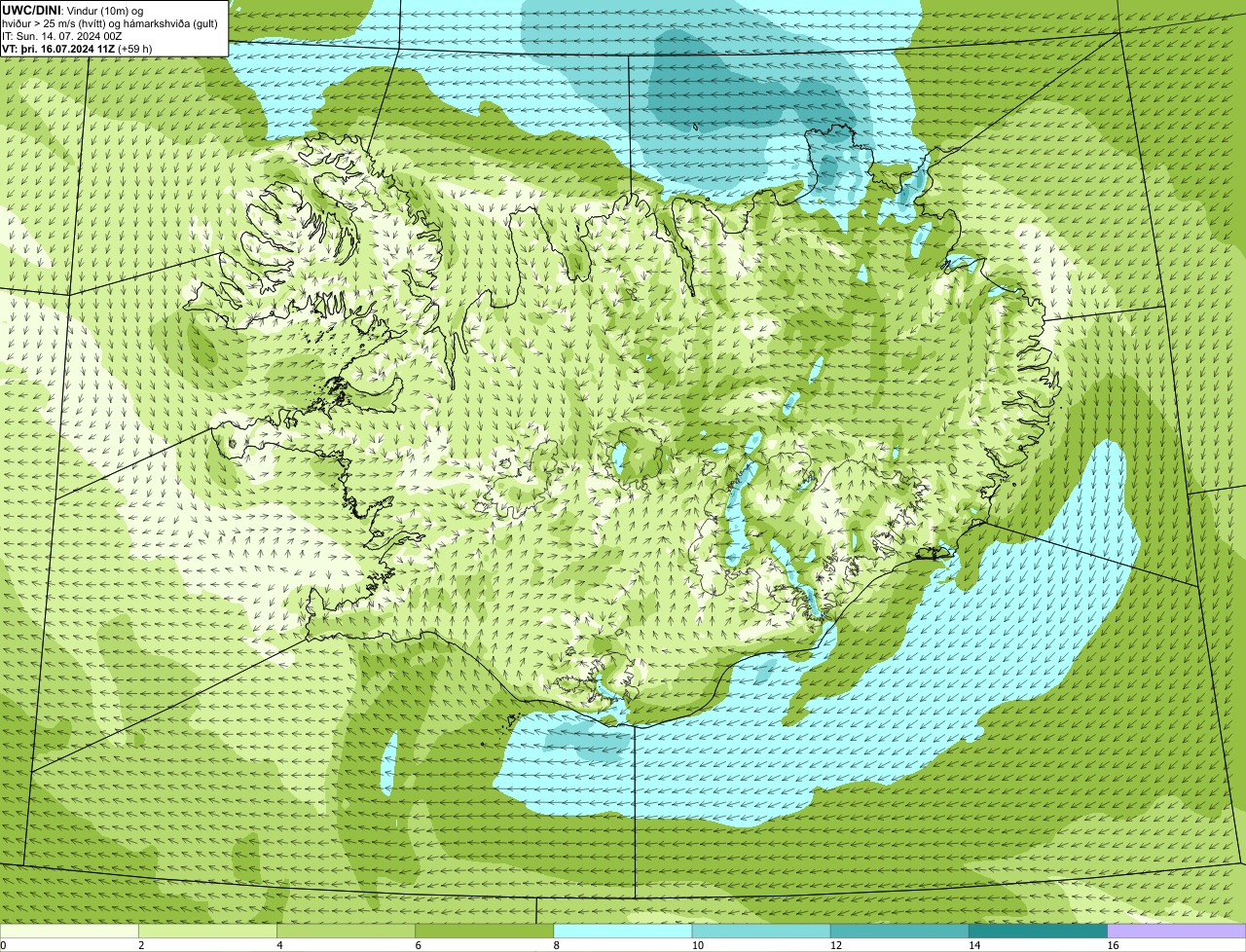
Task: Click the legend label 14
Action: (973, 945)
